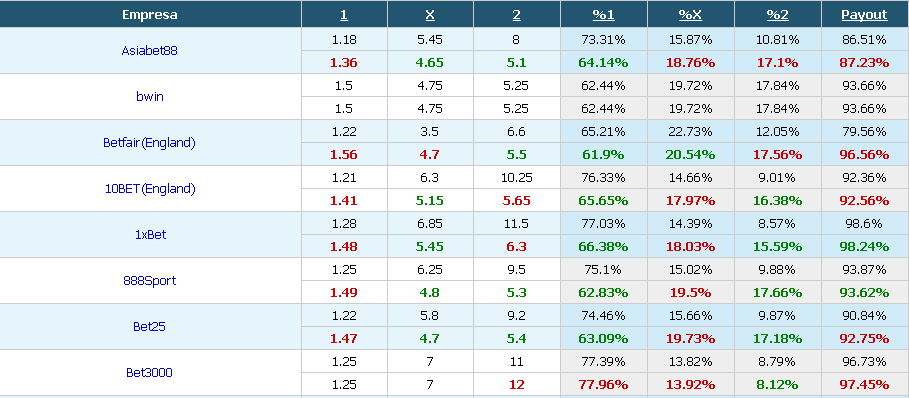The height and width of the screenshot is (398, 909).
Task: Sort by the 1 column header
Action: click(x=344, y=15)
